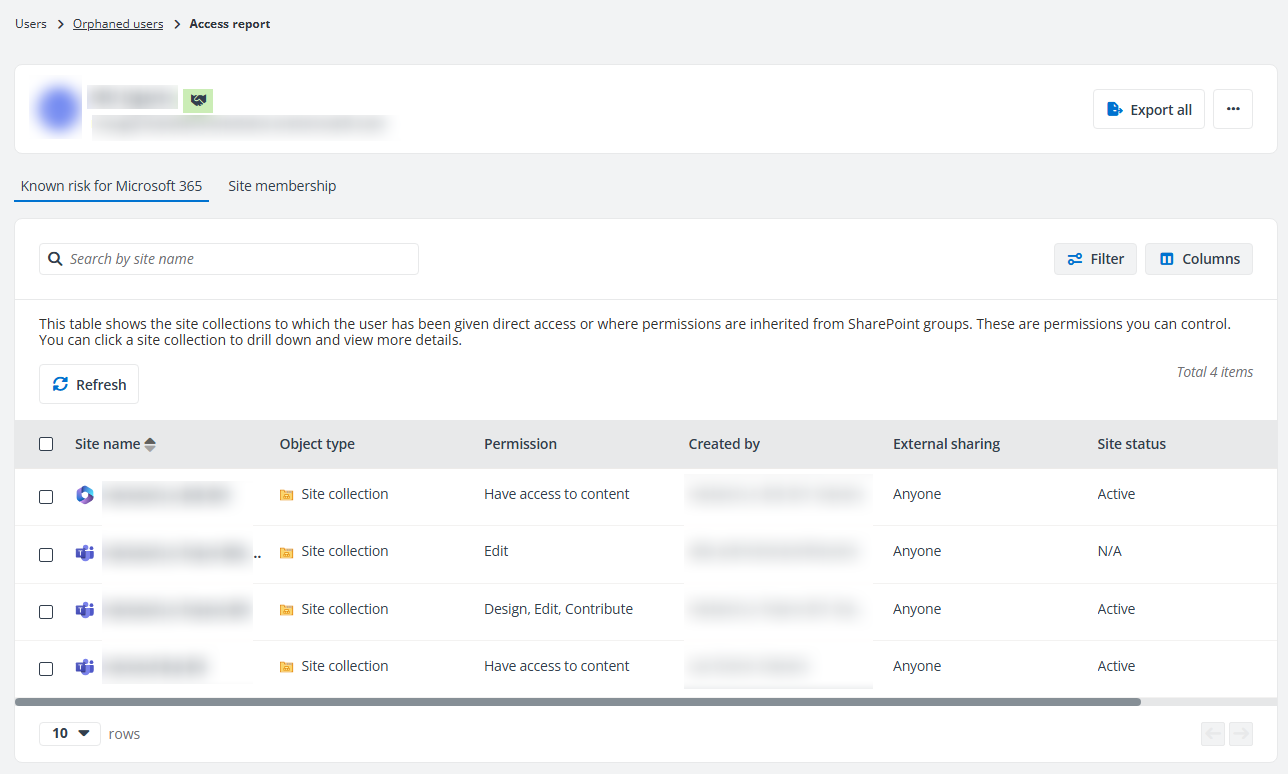Open the rows-per-page dropdown showing 10
The height and width of the screenshot is (774, 1288).
coord(69,733)
